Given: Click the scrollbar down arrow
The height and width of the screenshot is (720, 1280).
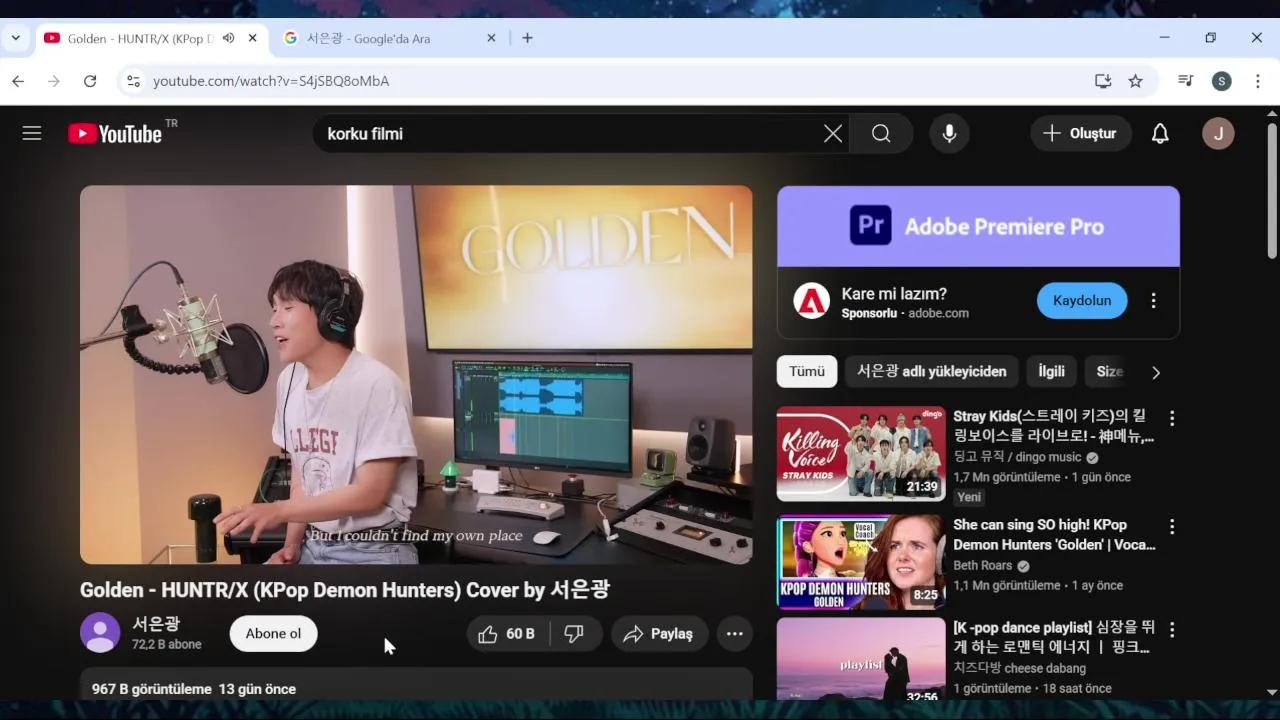Looking at the screenshot, I should 1271,692.
